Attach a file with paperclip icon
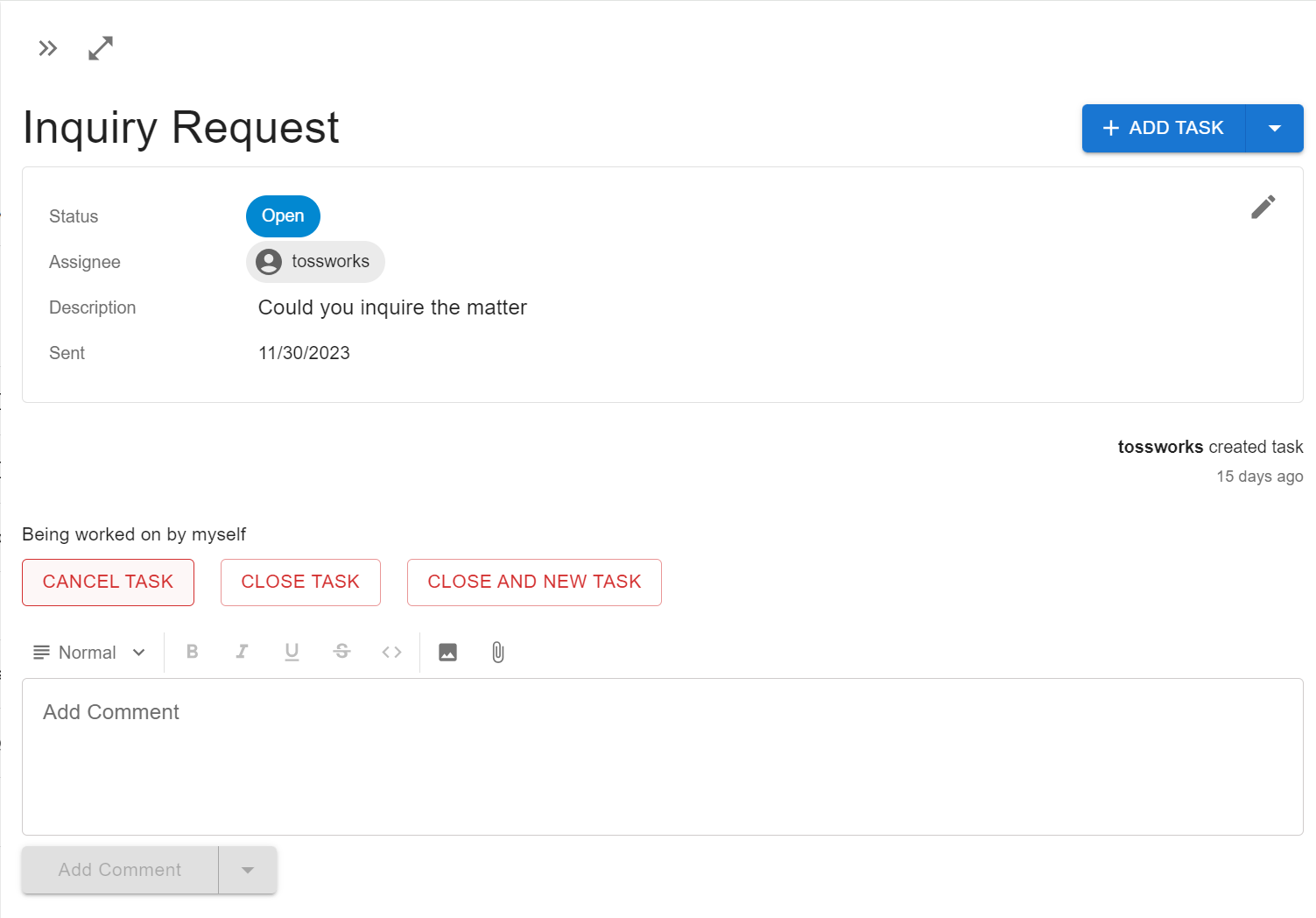The height and width of the screenshot is (918, 1316). pos(497,652)
